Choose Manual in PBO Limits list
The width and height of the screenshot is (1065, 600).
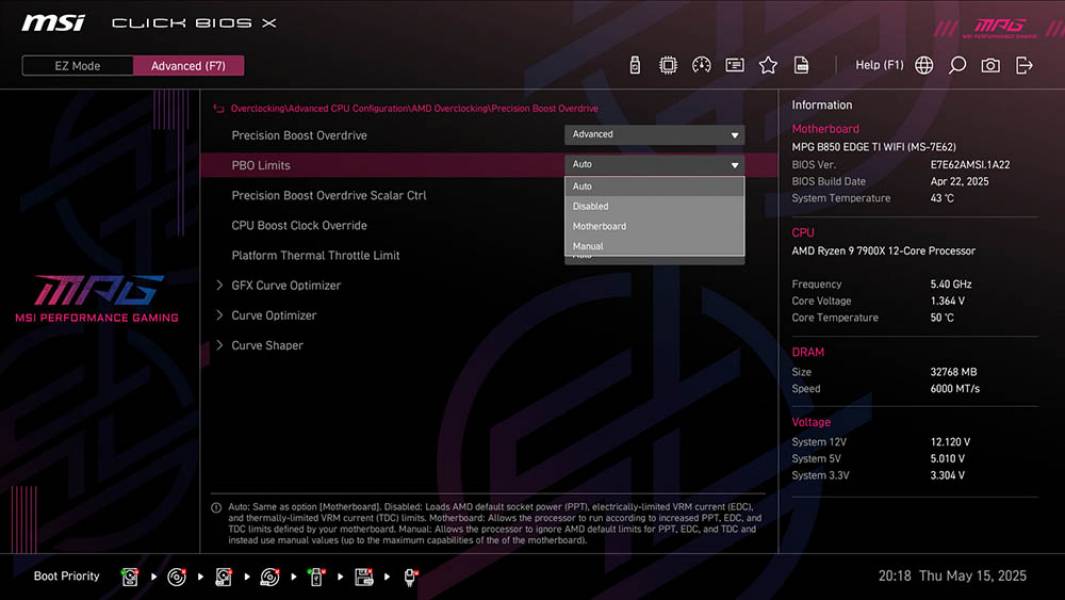(x=654, y=246)
